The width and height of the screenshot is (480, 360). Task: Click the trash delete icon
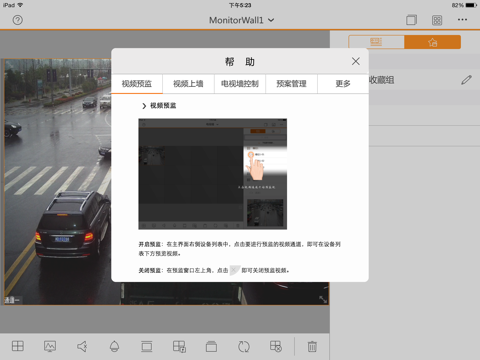312,346
